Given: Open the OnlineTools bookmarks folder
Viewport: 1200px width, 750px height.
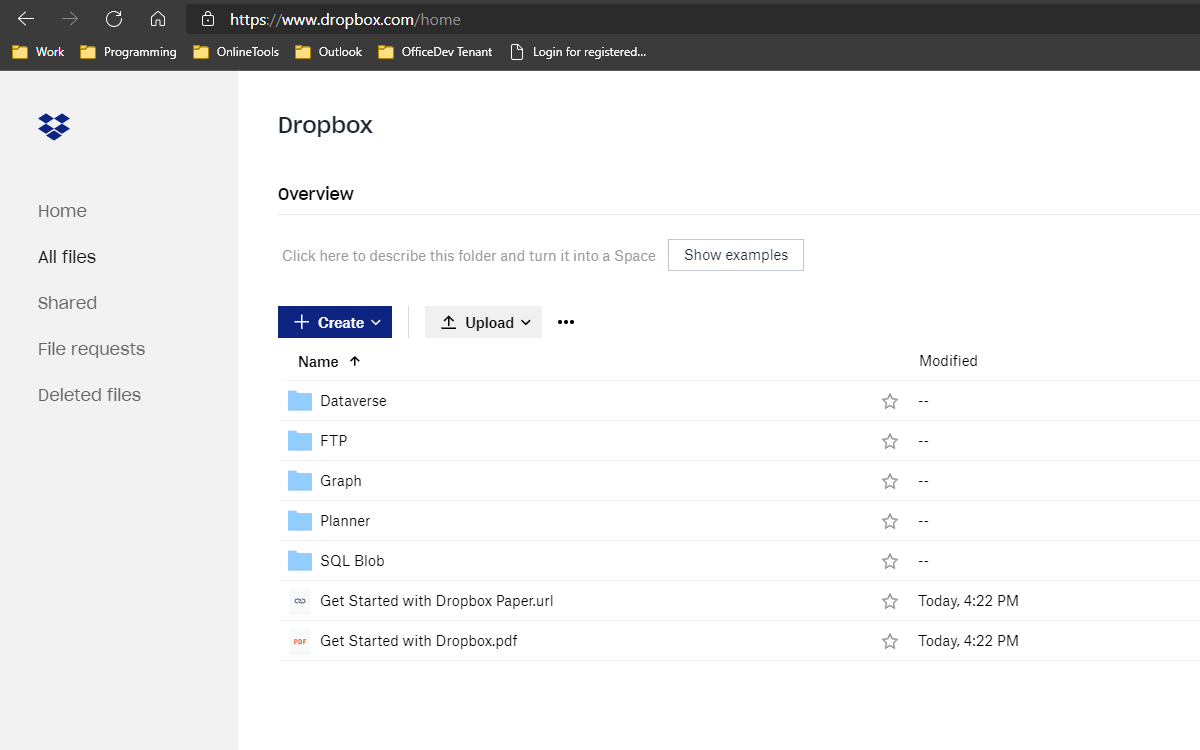Looking at the screenshot, I should [x=236, y=52].
